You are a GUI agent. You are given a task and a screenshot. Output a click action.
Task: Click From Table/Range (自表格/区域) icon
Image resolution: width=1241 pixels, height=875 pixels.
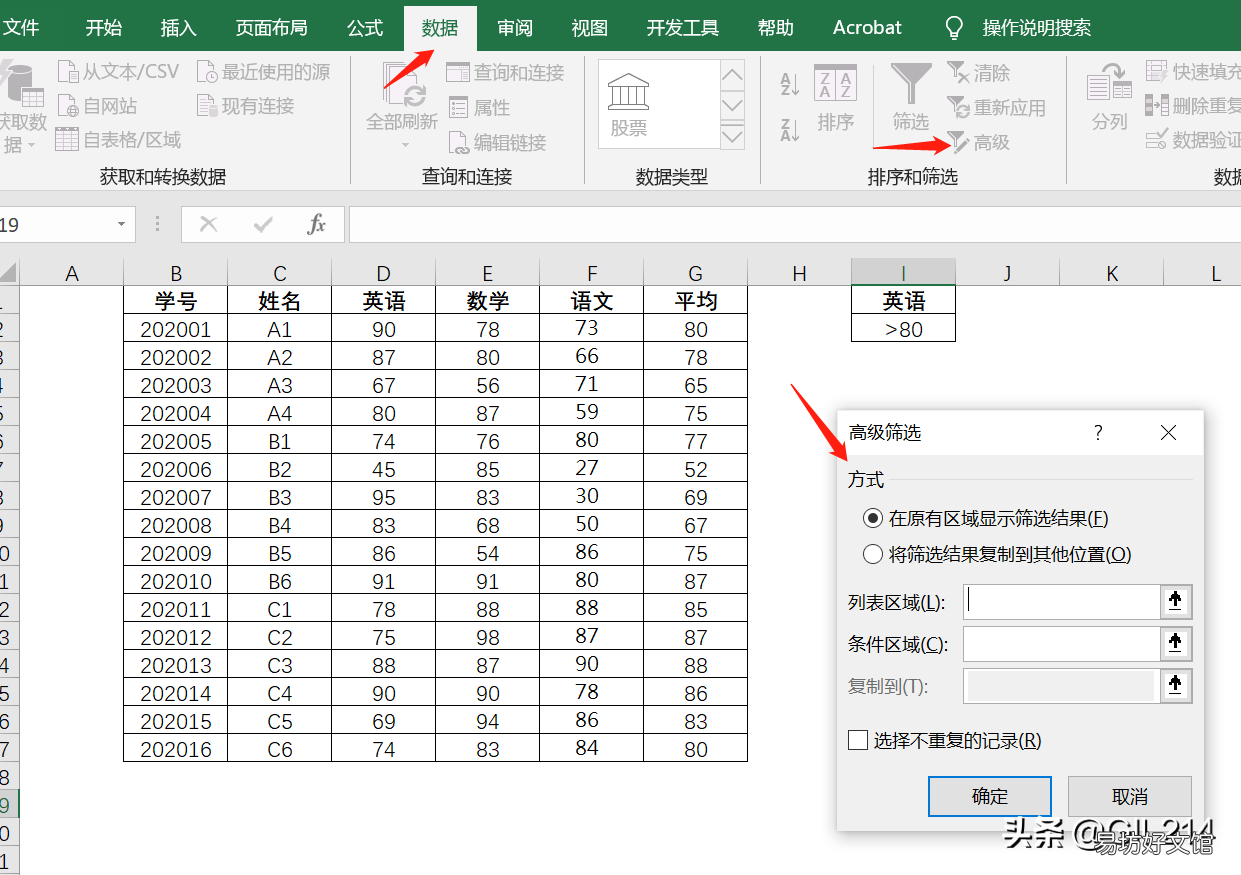(x=67, y=140)
